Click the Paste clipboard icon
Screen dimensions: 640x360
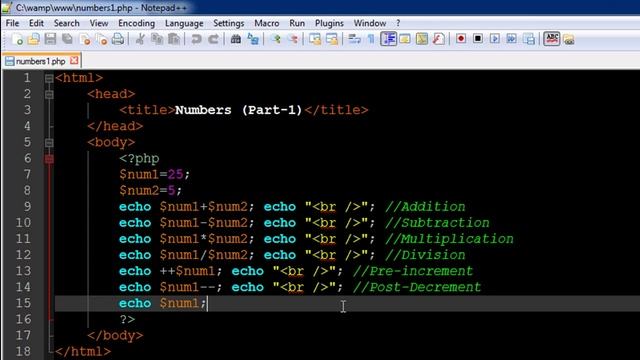click(x=174, y=39)
